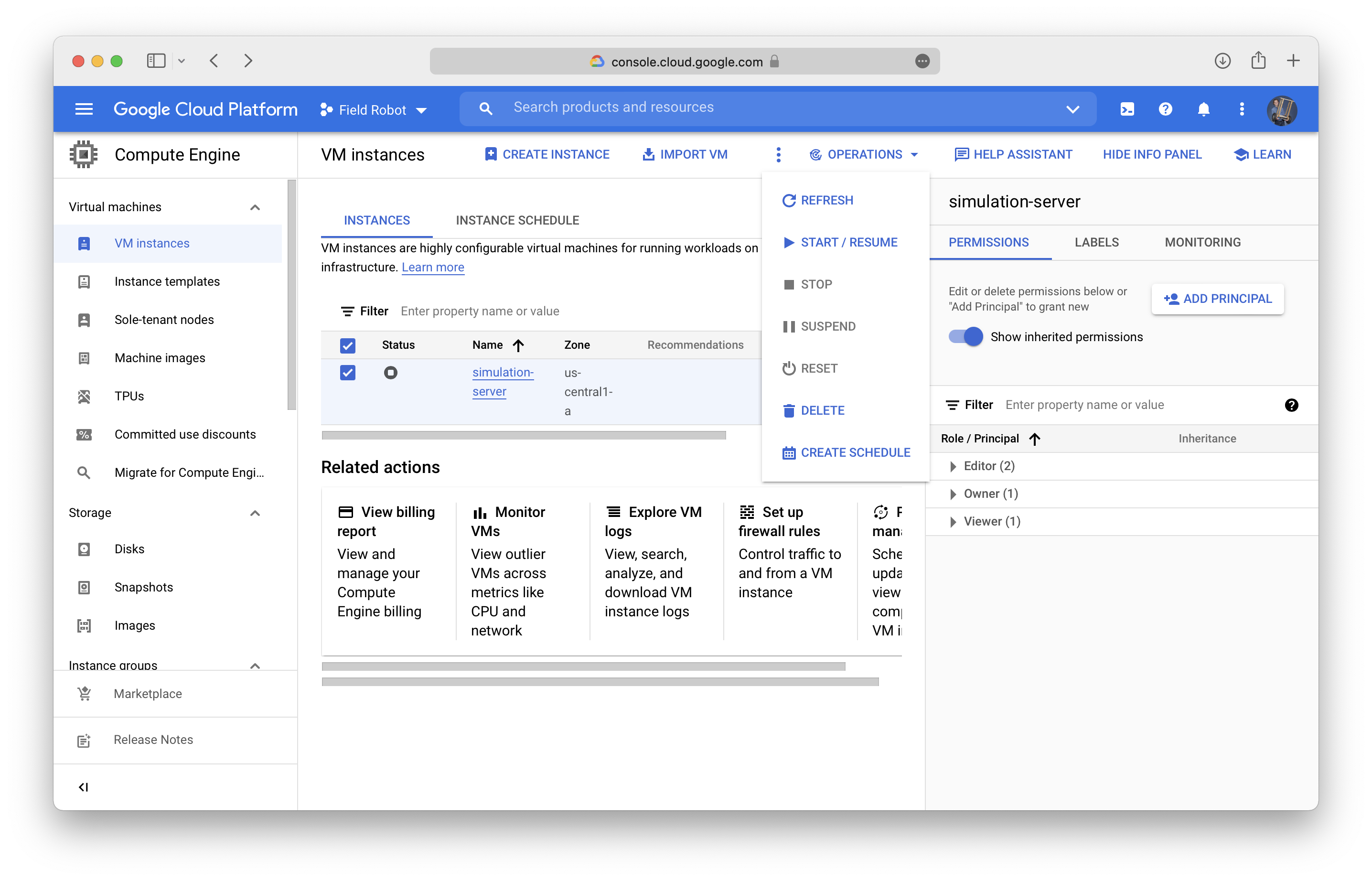Click the instances table horizontal scrollbar
1372x881 pixels.
coord(523,436)
